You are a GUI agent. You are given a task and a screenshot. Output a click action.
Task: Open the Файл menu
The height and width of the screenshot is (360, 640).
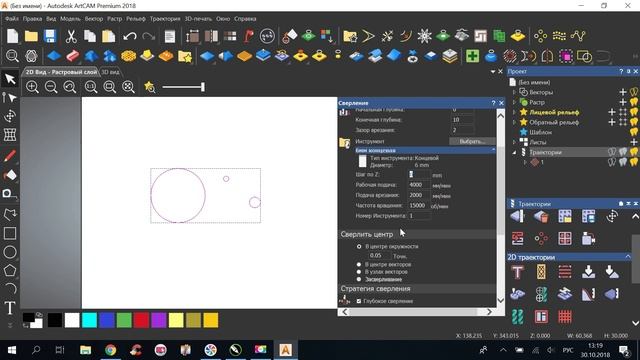[11, 19]
